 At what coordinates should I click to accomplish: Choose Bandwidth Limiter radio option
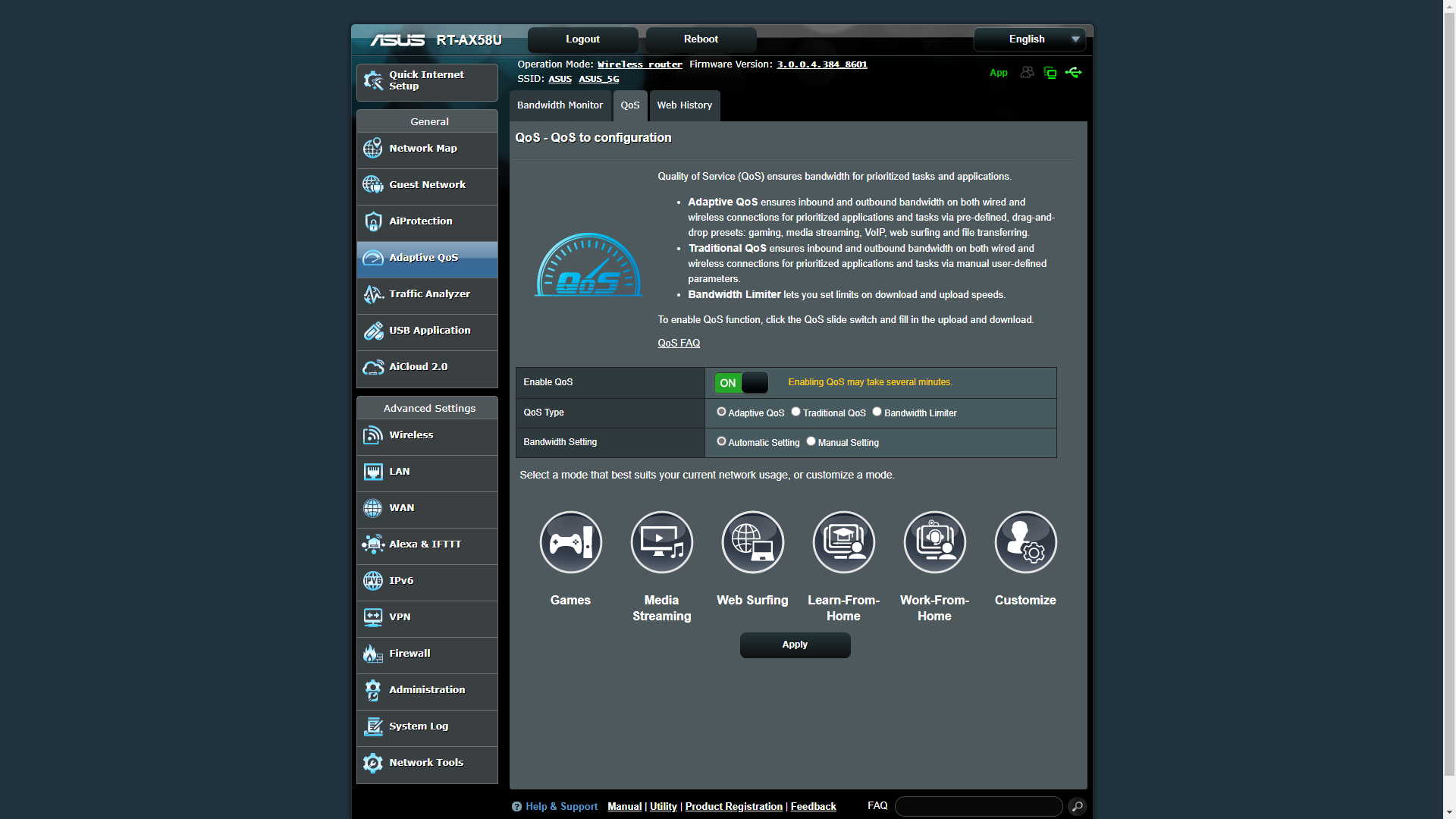point(877,412)
